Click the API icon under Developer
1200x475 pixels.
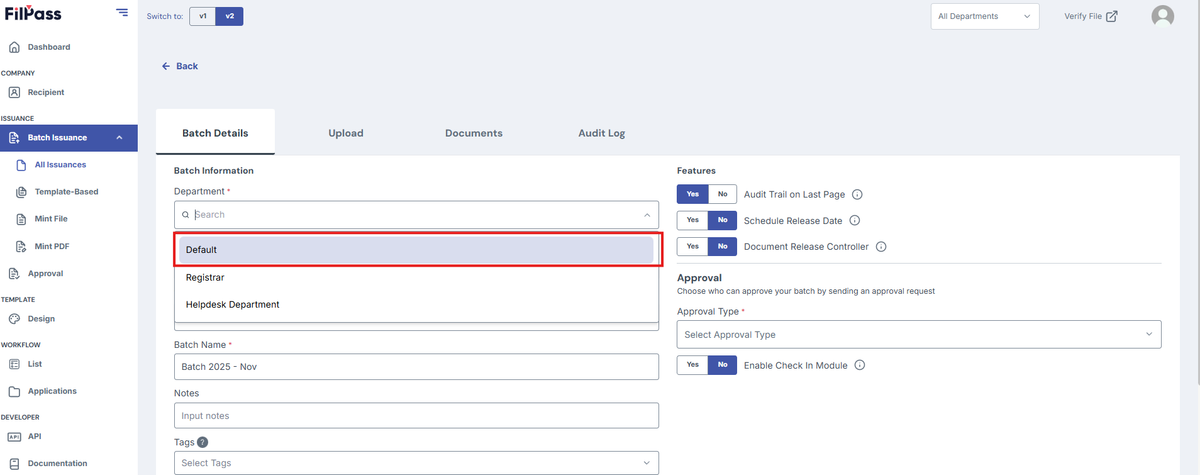14,437
